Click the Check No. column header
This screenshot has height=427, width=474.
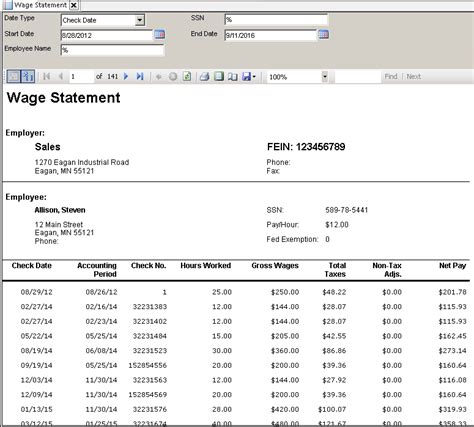coord(148,266)
